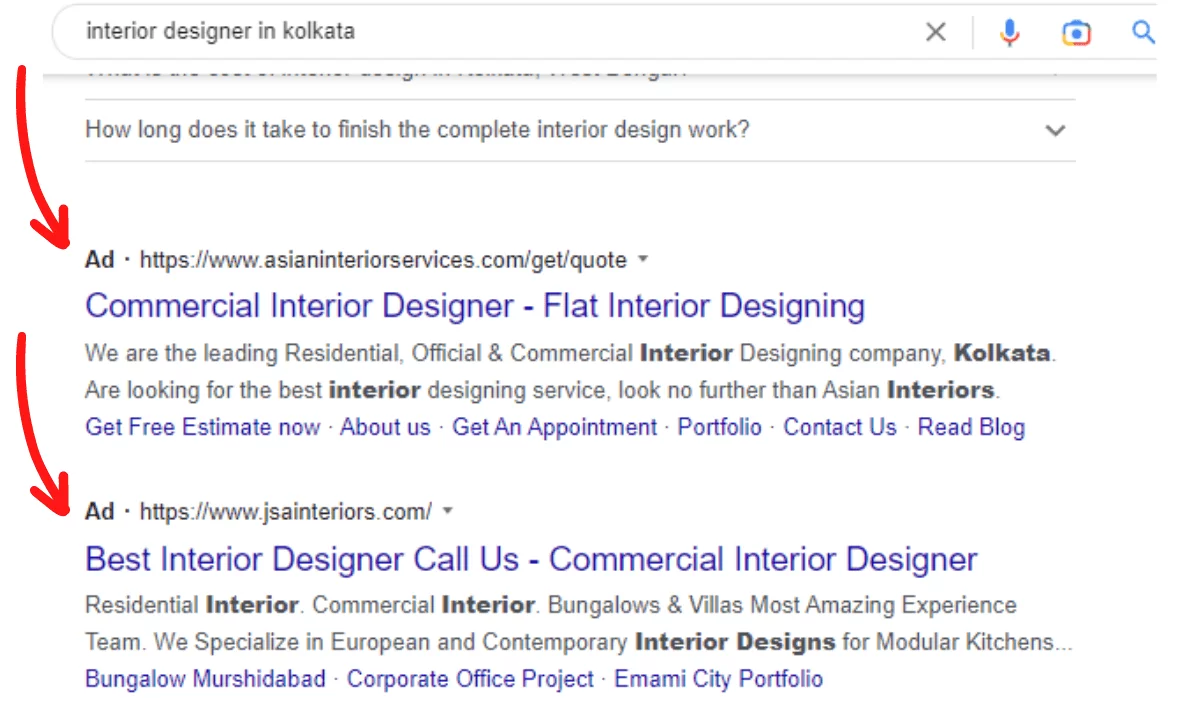Click the magnifying glass search icon
This screenshot has width=1200, height=720.
pyautogui.click(x=1143, y=32)
